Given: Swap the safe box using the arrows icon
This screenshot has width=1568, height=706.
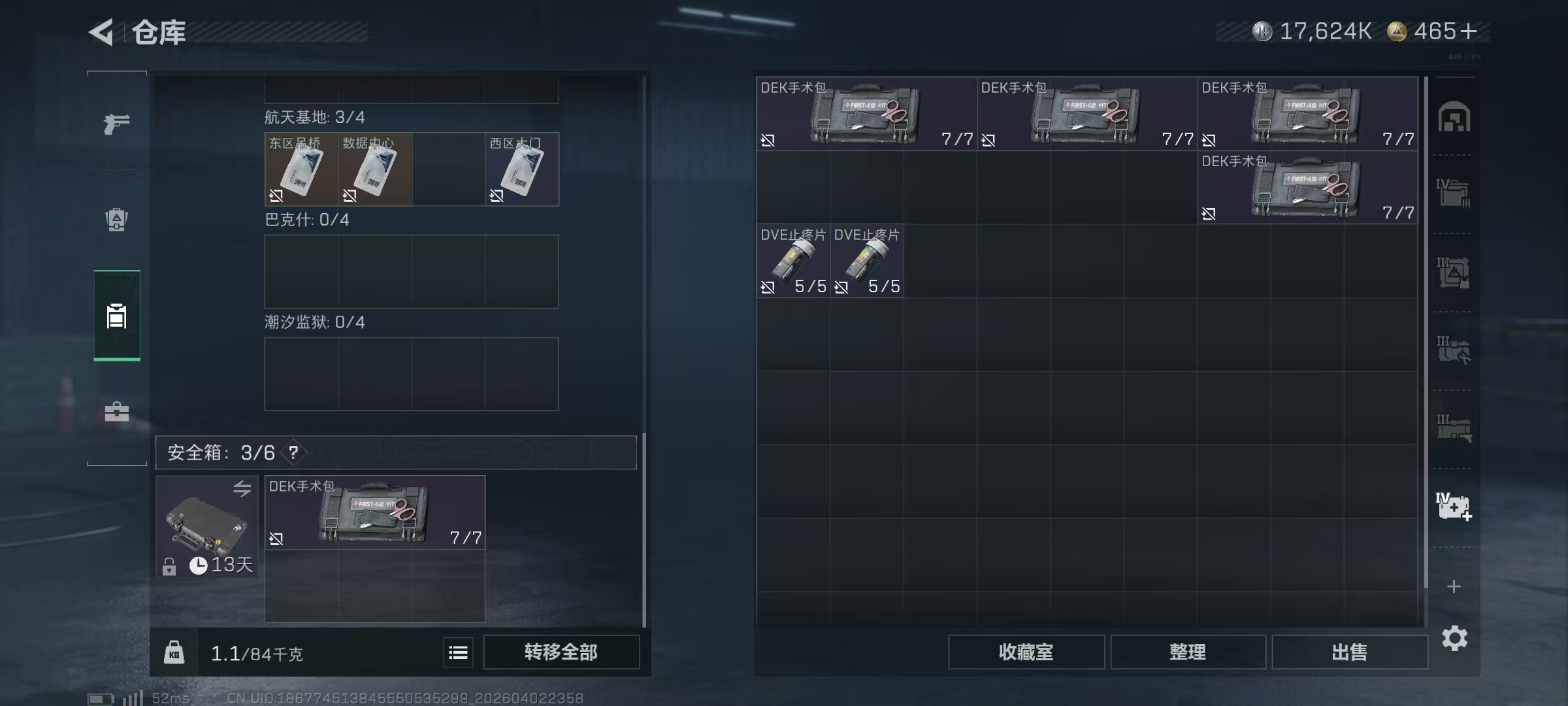Looking at the screenshot, I should click(x=242, y=488).
